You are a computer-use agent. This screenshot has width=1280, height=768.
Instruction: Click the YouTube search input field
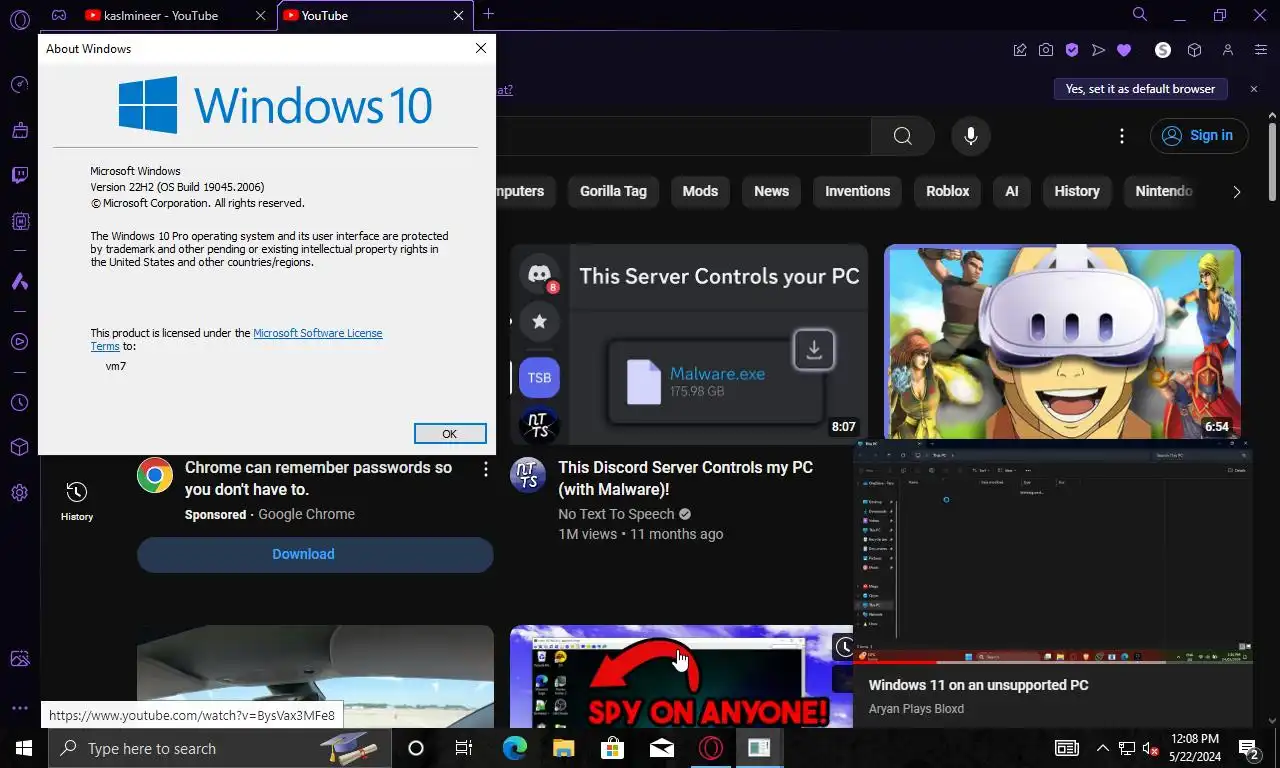[x=683, y=136]
